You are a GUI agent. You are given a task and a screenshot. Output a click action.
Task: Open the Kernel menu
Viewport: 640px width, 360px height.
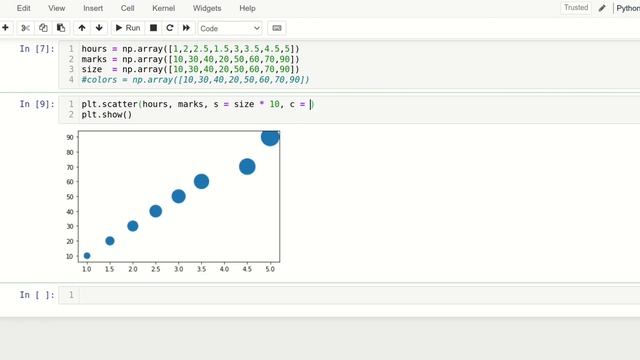pos(163,8)
